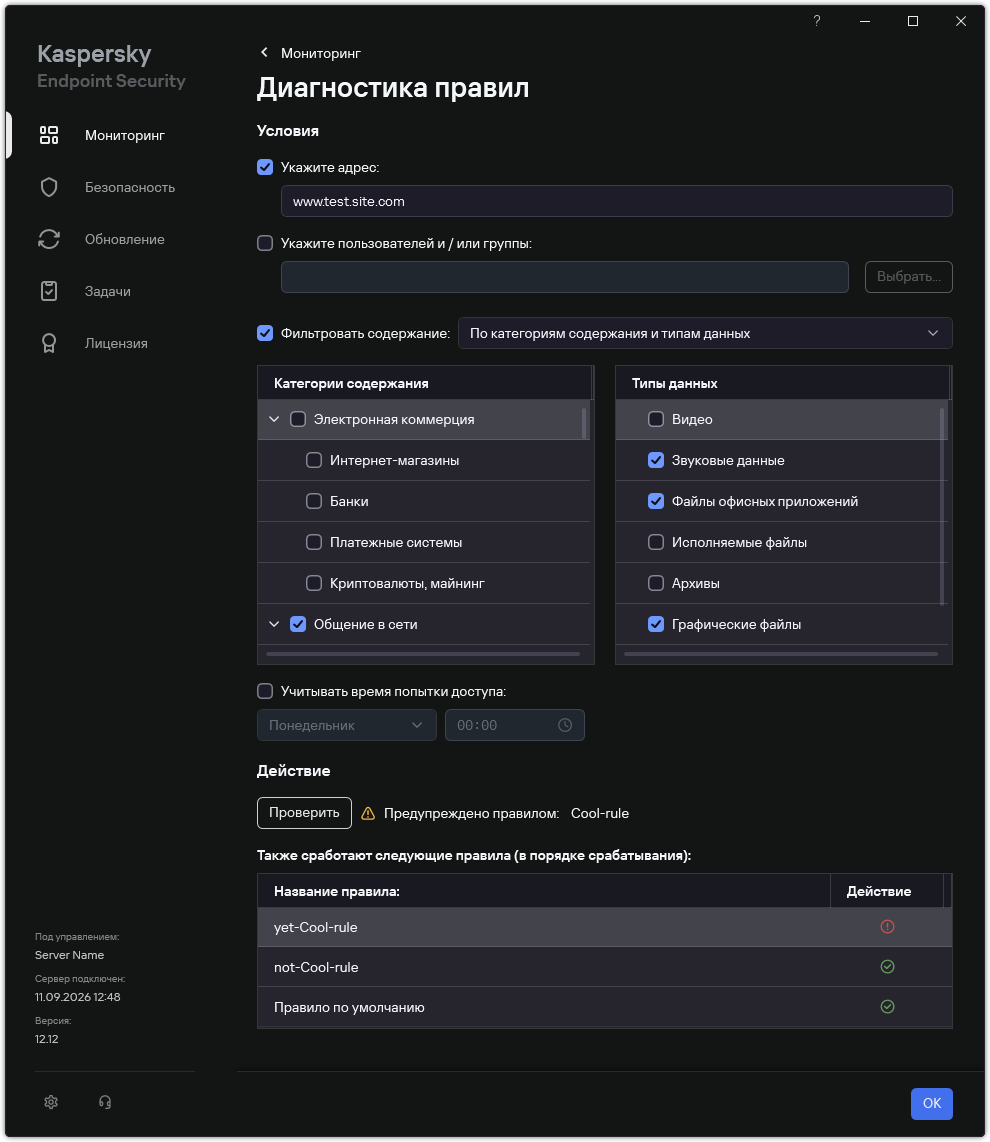Click the Лицензия award icon
Viewport: 990px width, 1142px height.
click(x=49, y=343)
